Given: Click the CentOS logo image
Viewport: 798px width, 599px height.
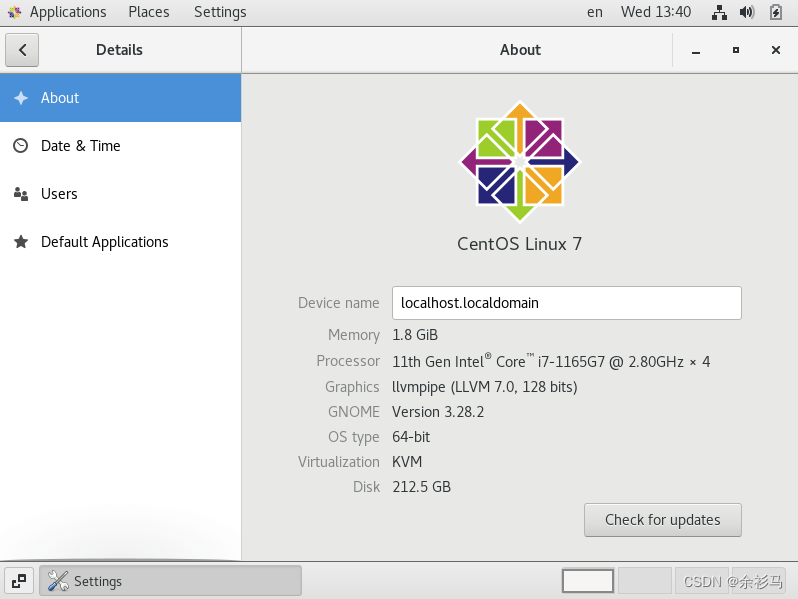Looking at the screenshot, I should [x=520, y=161].
